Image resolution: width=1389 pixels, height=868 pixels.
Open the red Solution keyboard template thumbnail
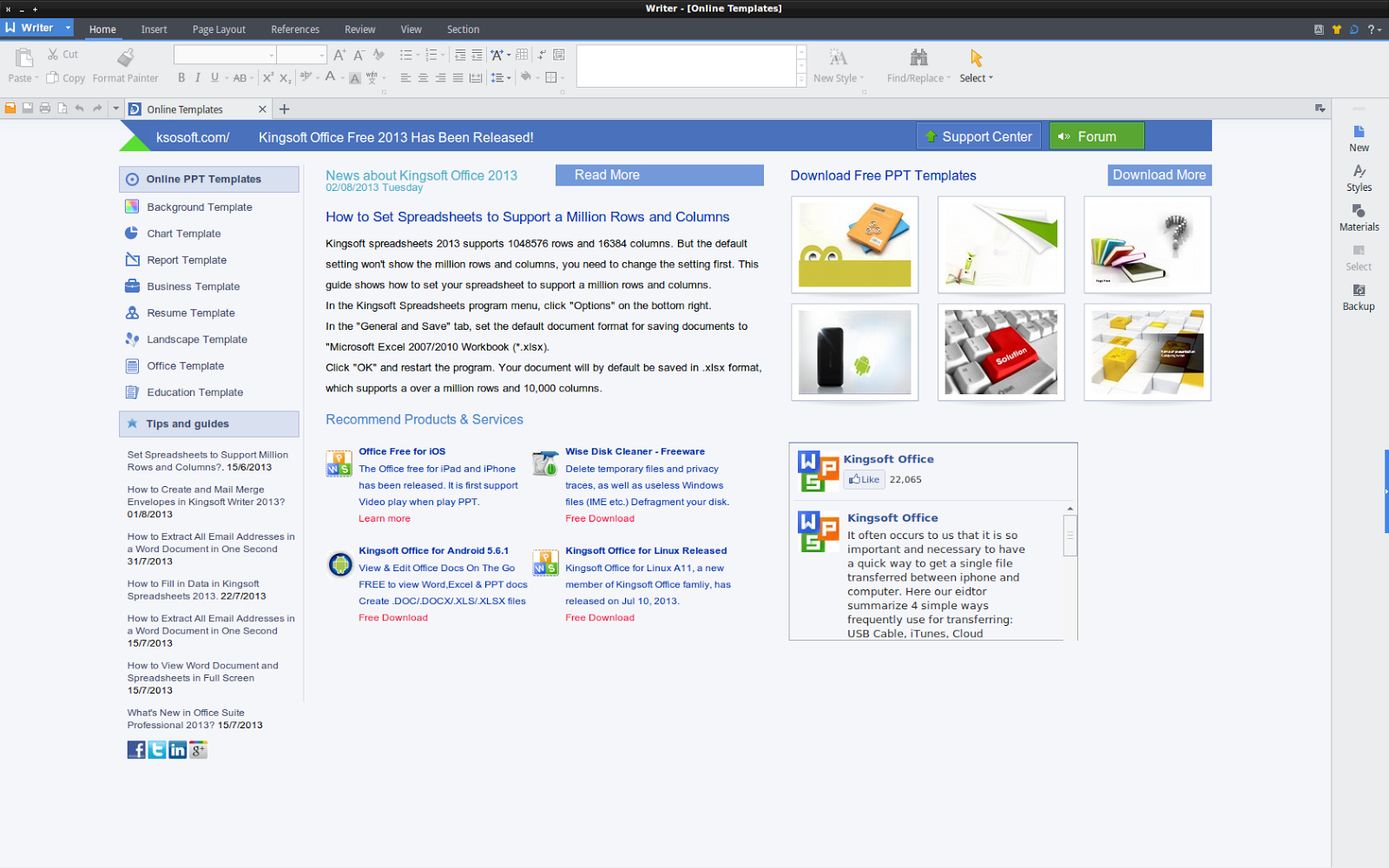tap(1001, 352)
